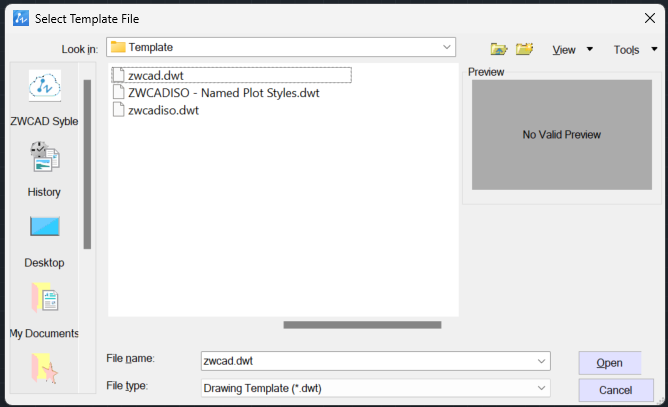Go to the Desktop location
The height and width of the screenshot is (407, 668).
pos(45,226)
